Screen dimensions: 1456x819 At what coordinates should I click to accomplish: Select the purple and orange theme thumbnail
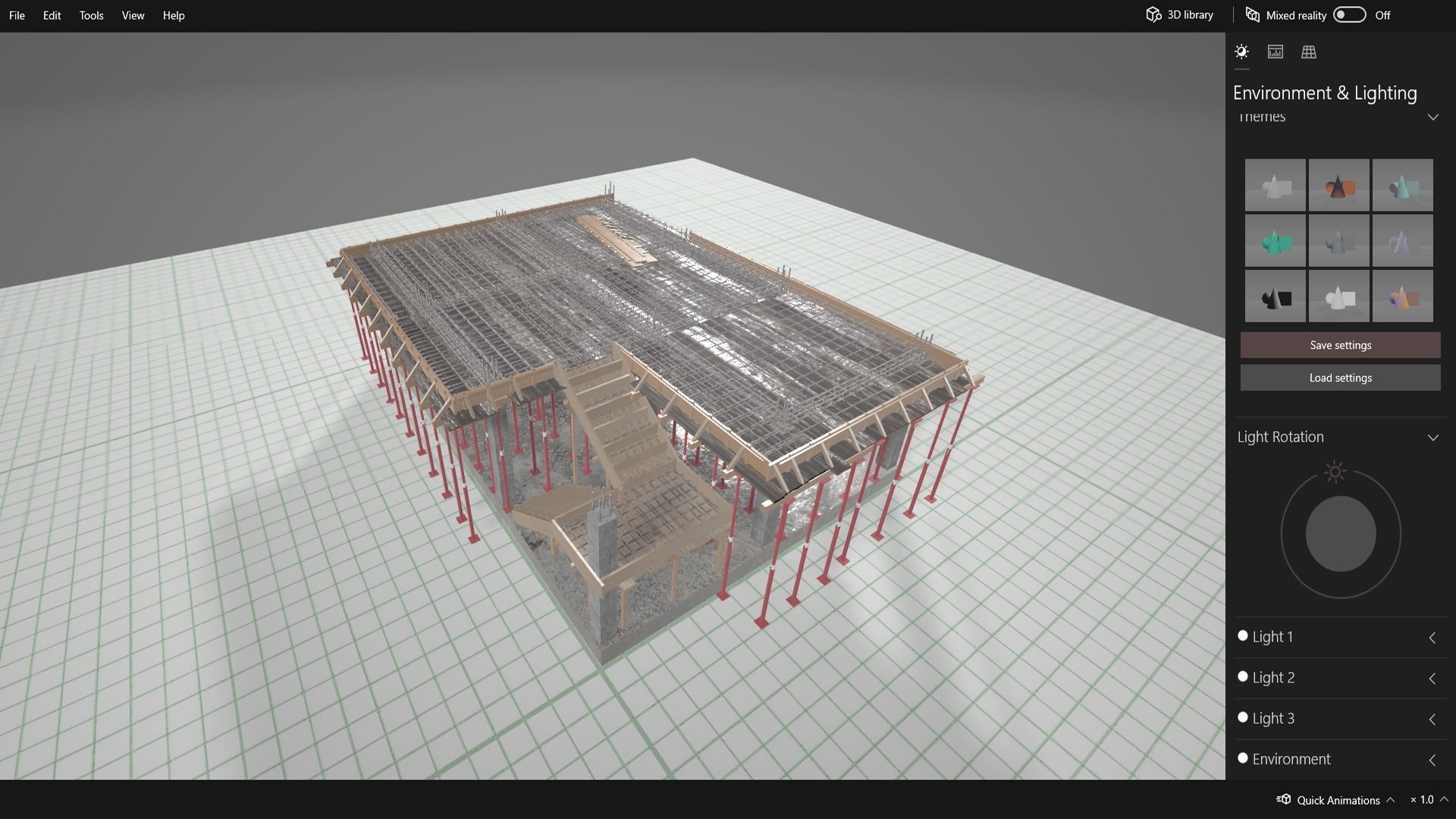coord(1403,296)
